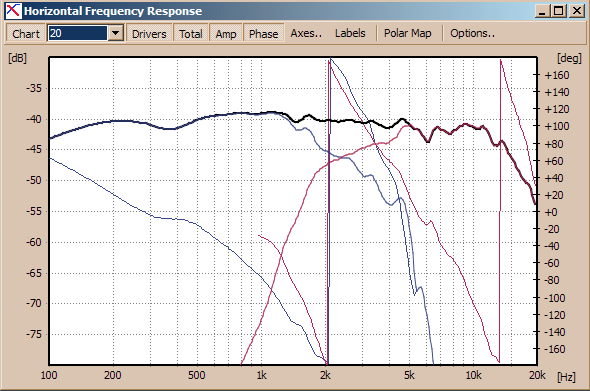Screen dimensions: 590x391
Task: Open the Chart angle dropdown arrow
Action: point(116,33)
